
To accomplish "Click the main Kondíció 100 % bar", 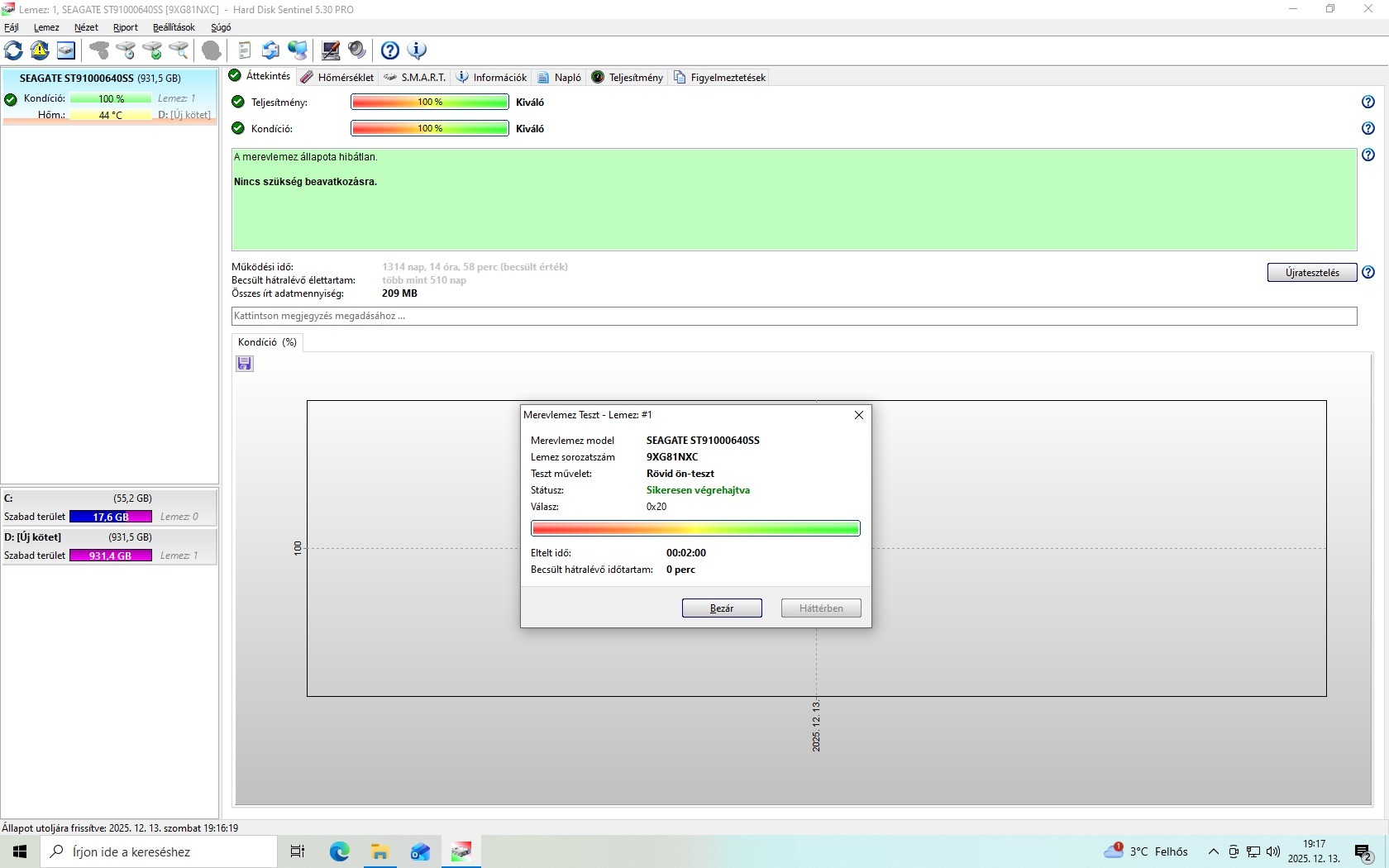I will 430,128.
